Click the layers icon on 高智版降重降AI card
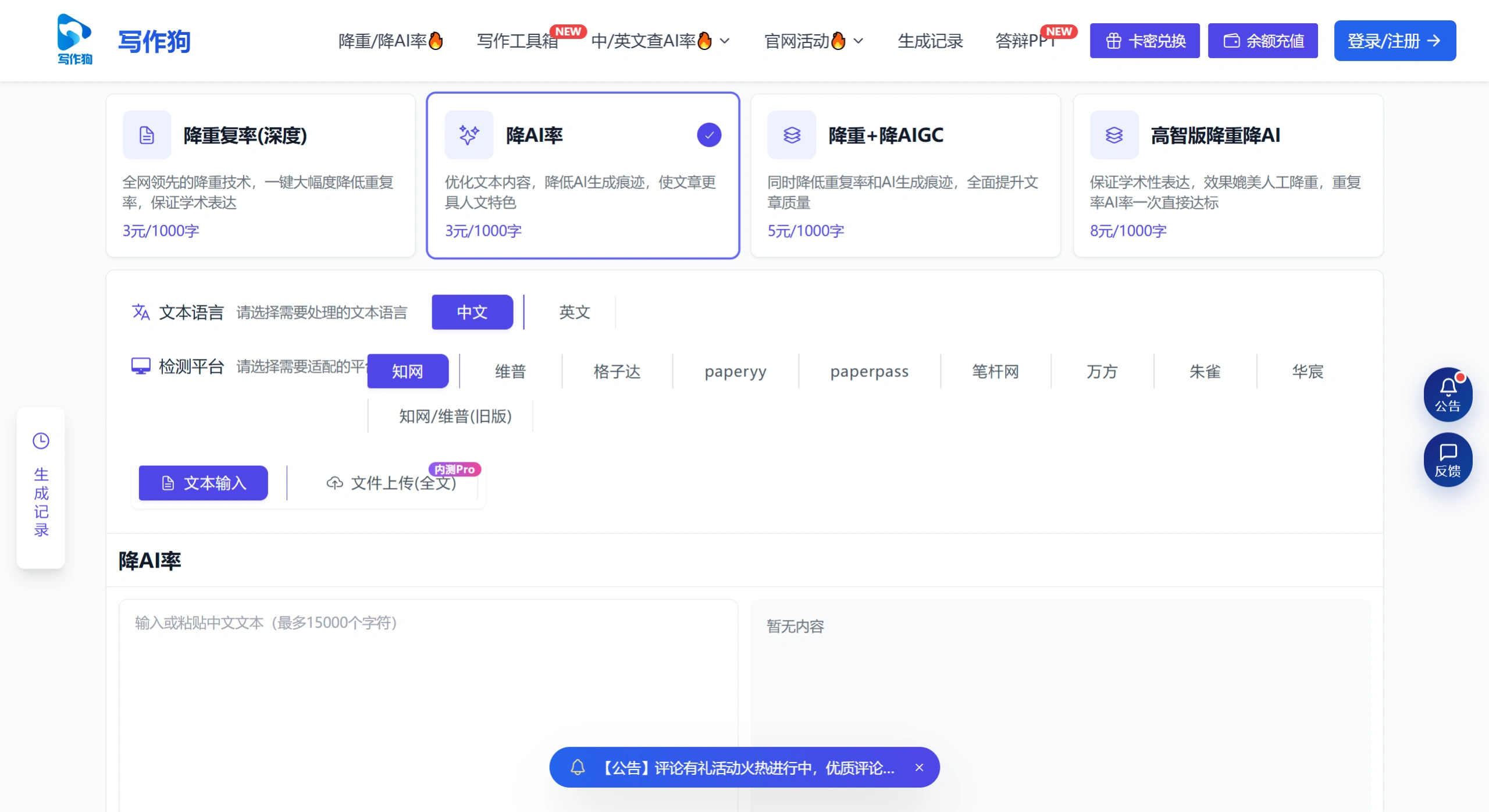Screen dimensions: 1489x812 click(1114, 135)
